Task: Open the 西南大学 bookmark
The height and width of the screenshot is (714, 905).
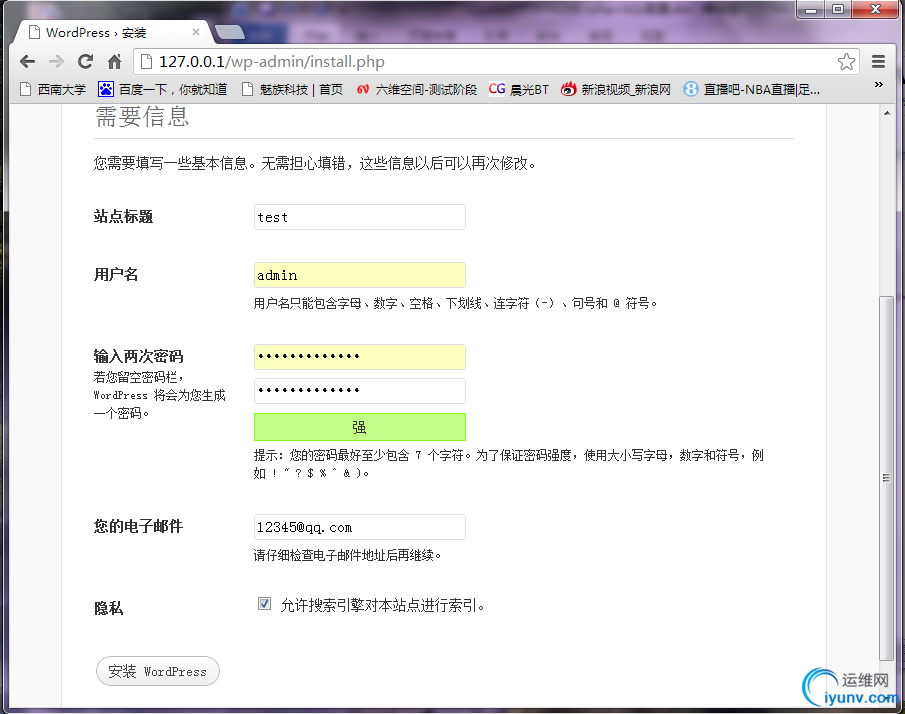Action: coord(53,89)
